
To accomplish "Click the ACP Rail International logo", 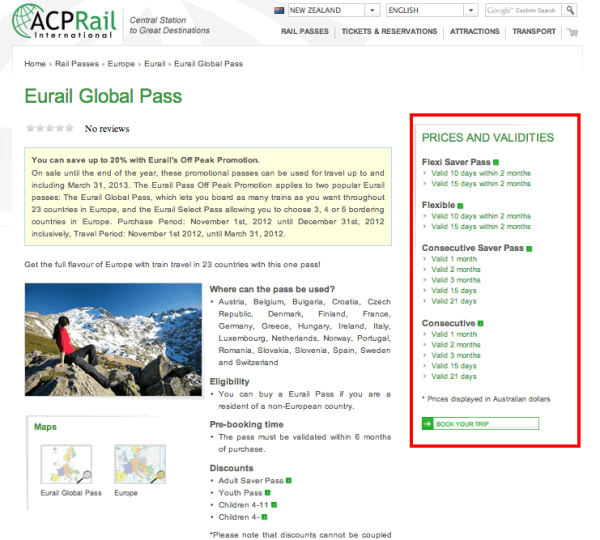I will click(x=64, y=21).
